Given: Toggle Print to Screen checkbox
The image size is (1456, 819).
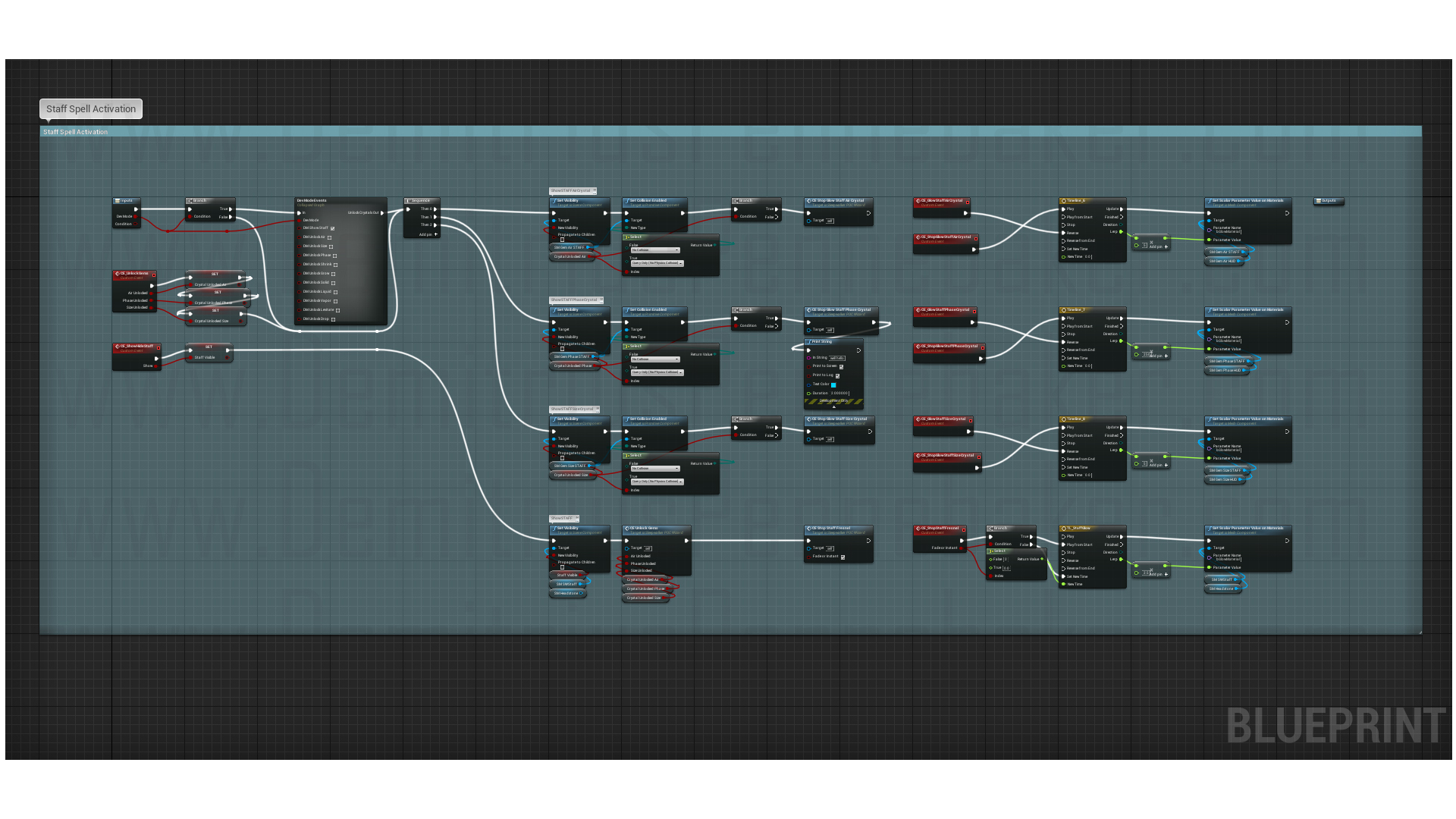Looking at the screenshot, I should click(841, 367).
